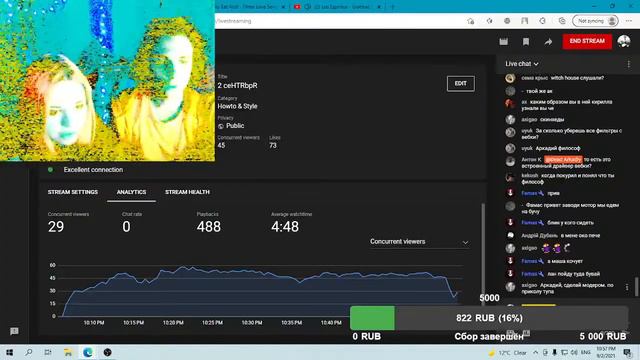
Task: Click the emoji chat message from asigao
Action: tap(555, 248)
